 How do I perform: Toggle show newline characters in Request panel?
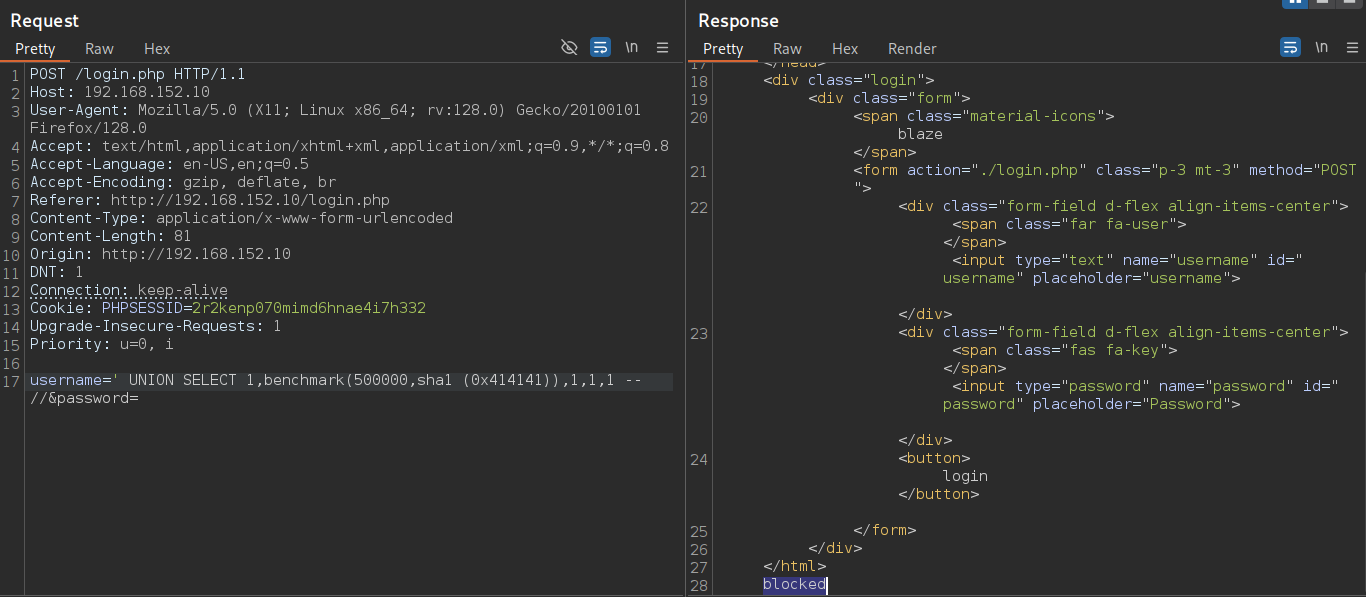[632, 47]
